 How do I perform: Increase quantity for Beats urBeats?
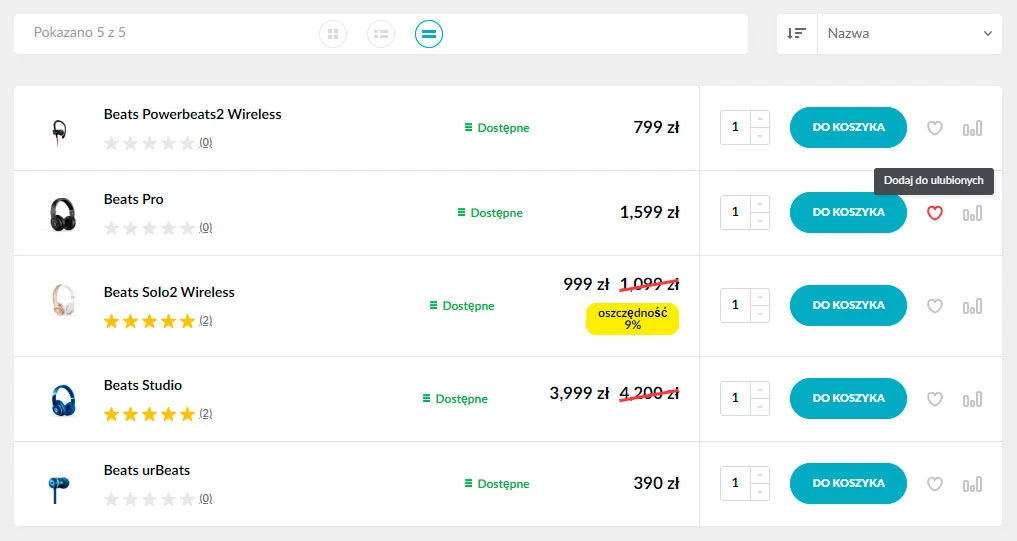coord(760,475)
